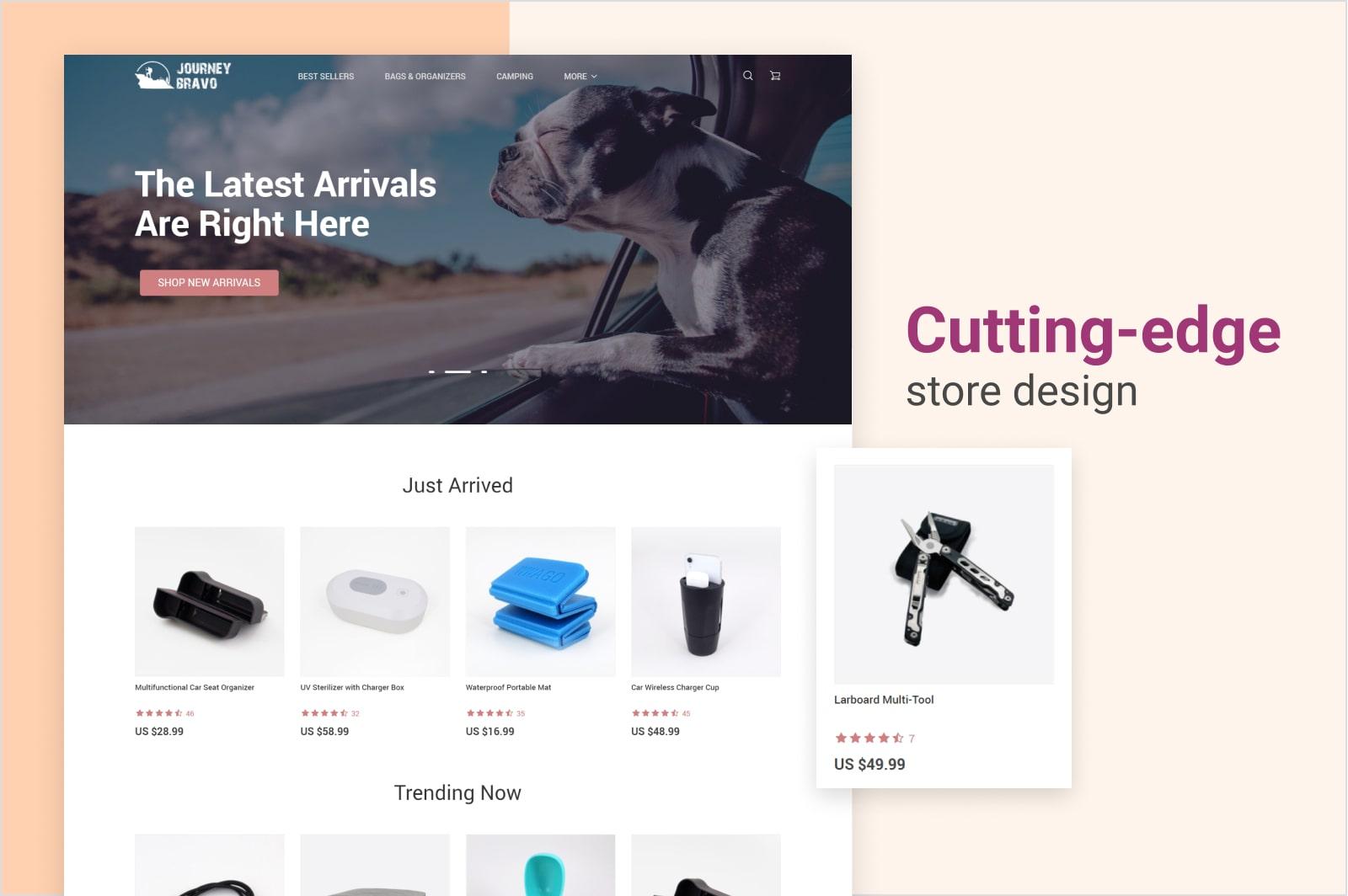Go to Bags & Organizers category
The width and height of the screenshot is (1348, 896).
tap(425, 77)
